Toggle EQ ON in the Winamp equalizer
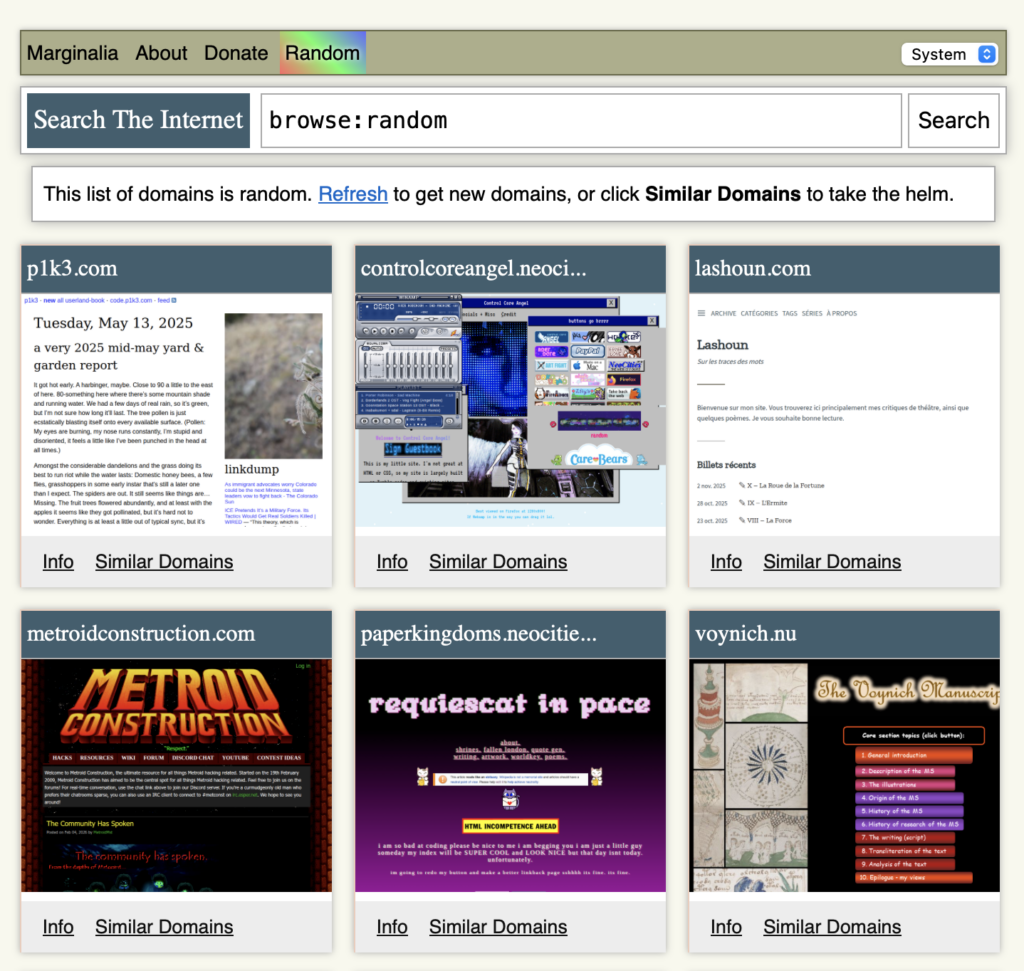Screen dimensions: 1024x971 pyautogui.click(x=365, y=348)
